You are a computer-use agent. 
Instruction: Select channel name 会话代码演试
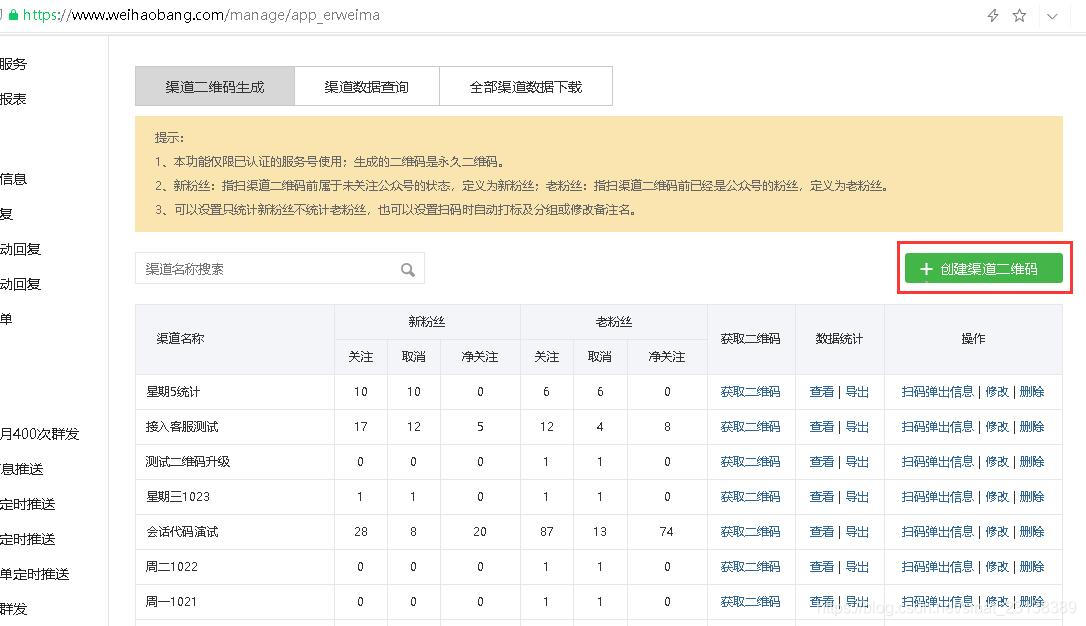pos(181,532)
